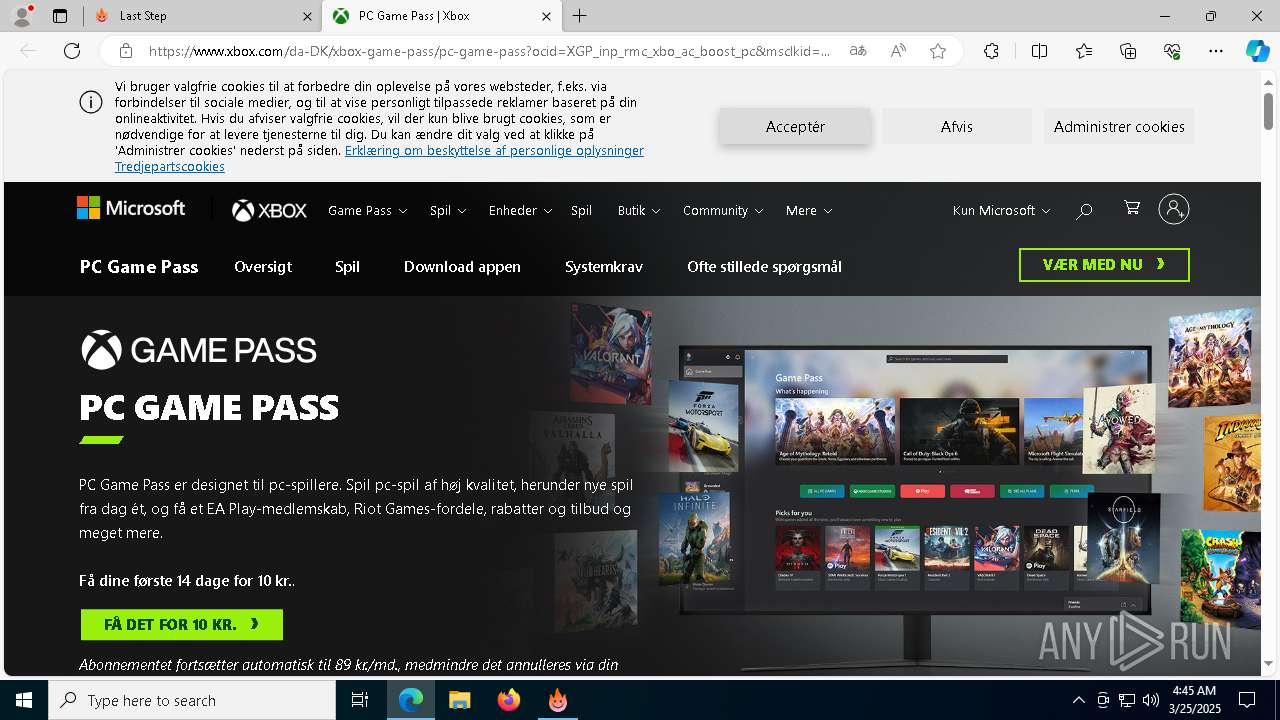Click the translate page icon in address bar
1280x720 pixels.
(x=858, y=51)
